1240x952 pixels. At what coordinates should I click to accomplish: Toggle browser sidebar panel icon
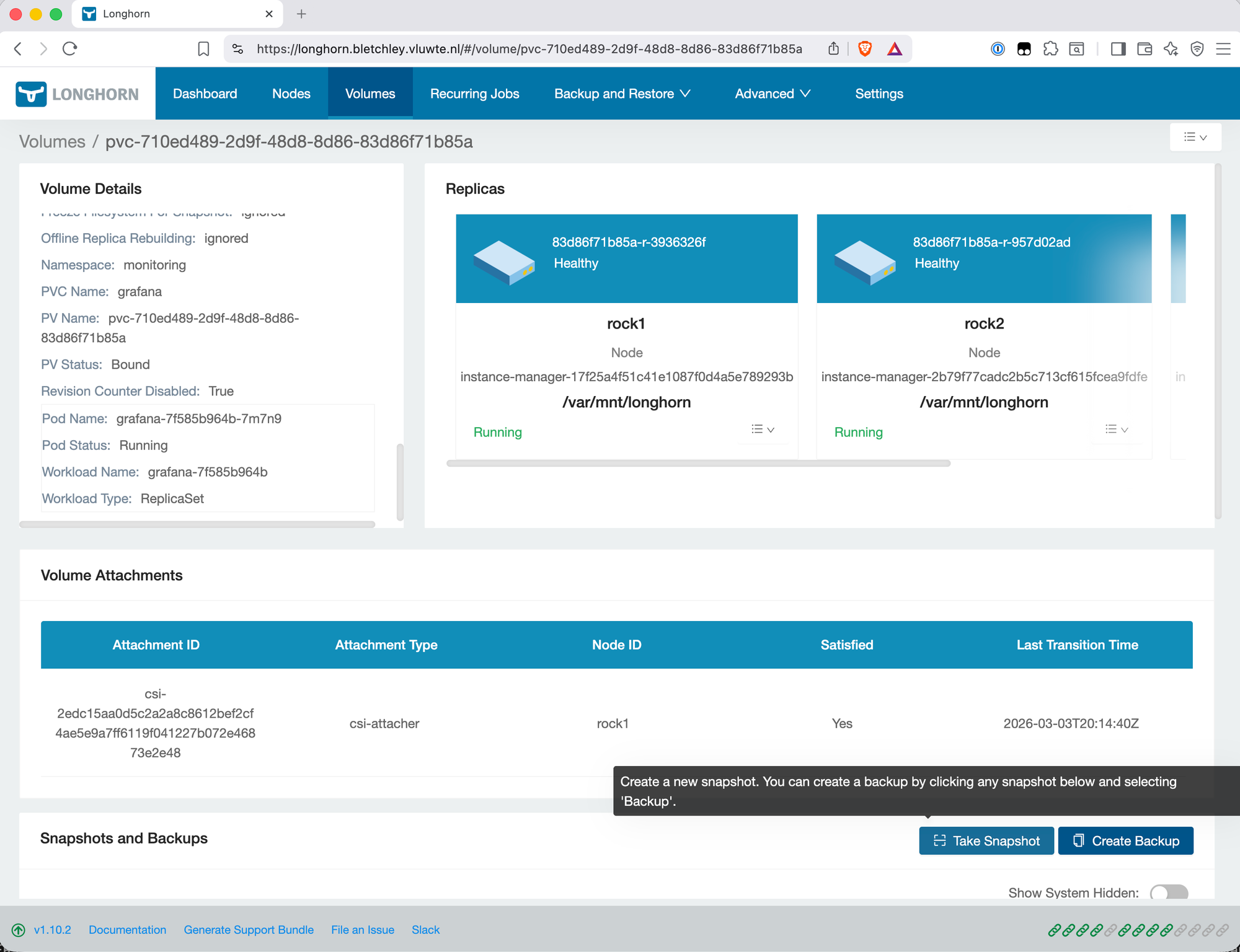[x=1118, y=49]
